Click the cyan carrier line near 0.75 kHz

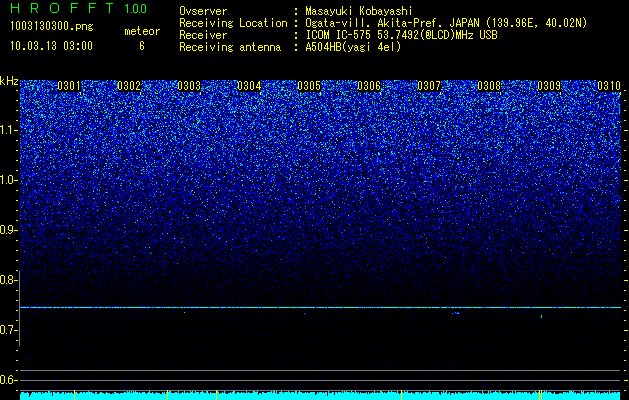320,307
